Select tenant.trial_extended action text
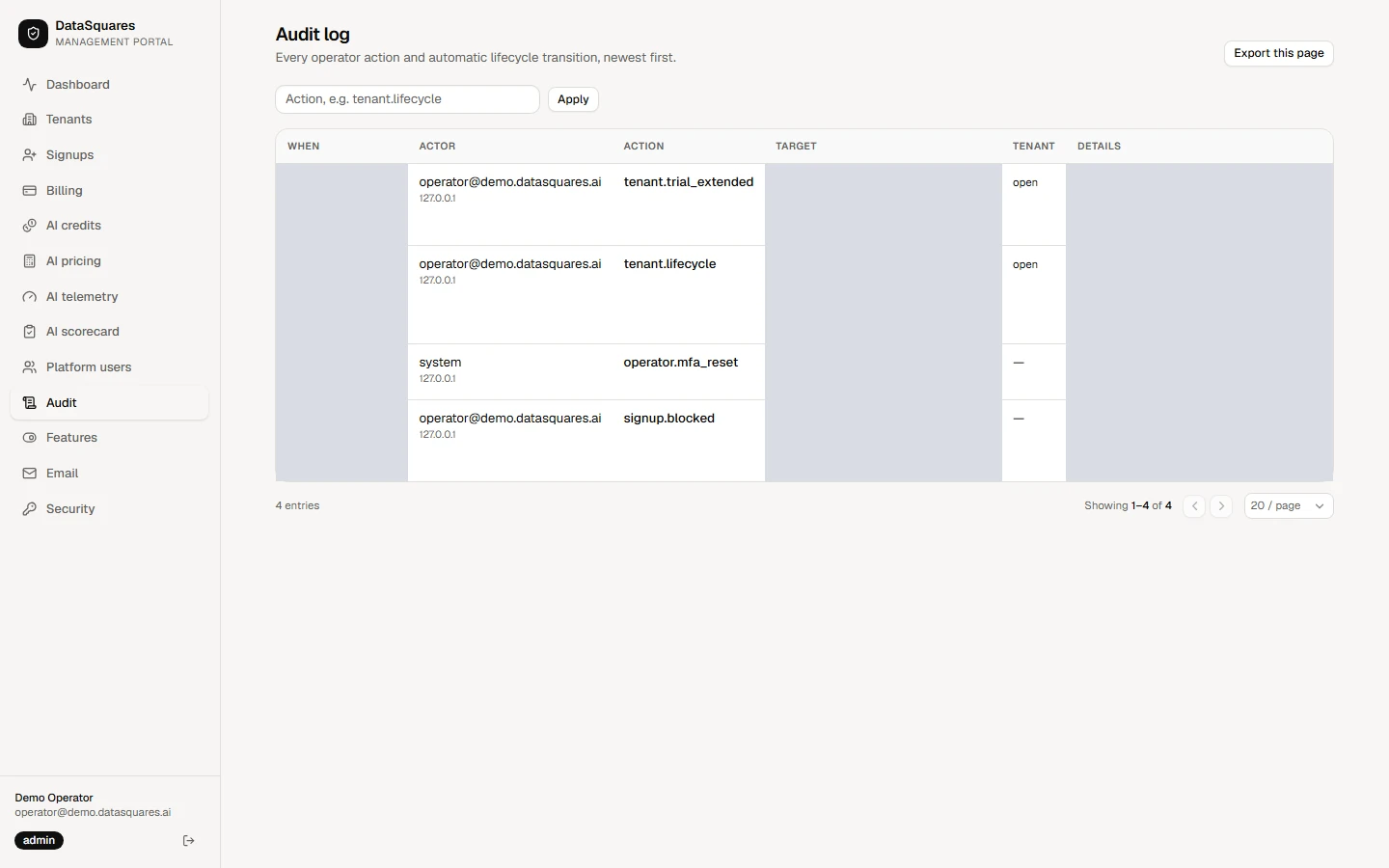This screenshot has height=868, width=1389. 689,182
